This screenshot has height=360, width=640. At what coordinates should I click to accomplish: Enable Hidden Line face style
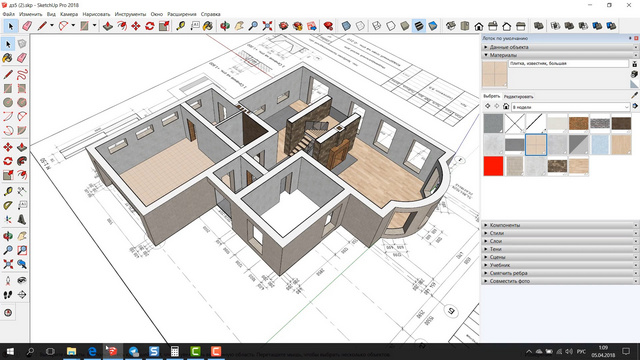[x=391, y=26]
